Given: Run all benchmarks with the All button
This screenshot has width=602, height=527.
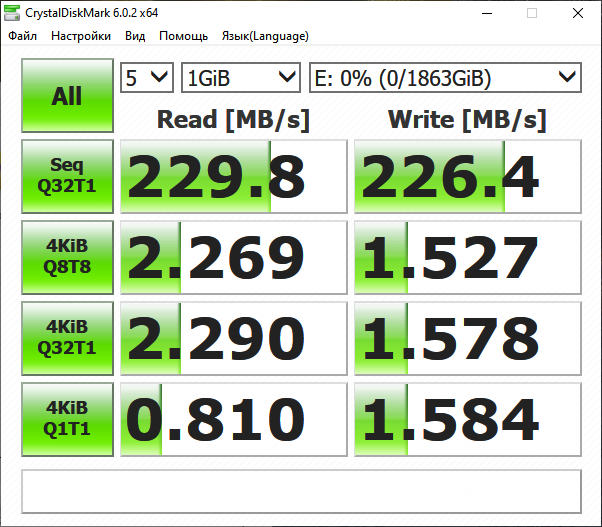Looking at the screenshot, I should pos(67,96).
